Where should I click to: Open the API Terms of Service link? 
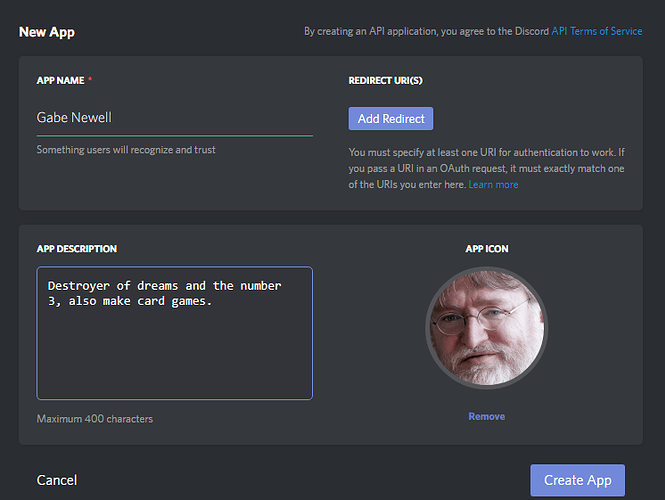pyautogui.click(x=596, y=31)
